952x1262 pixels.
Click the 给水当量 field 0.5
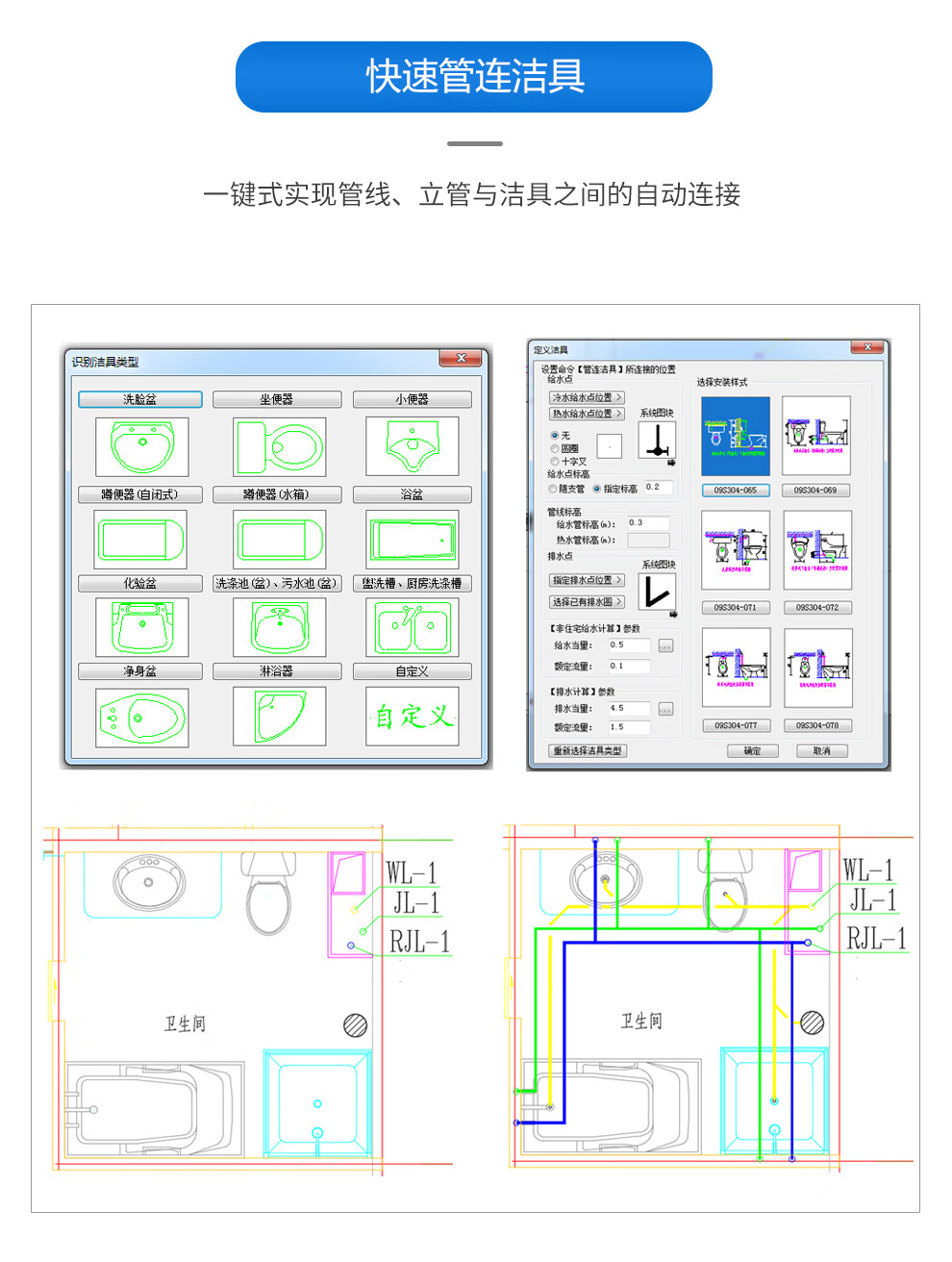pyautogui.click(x=629, y=645)
